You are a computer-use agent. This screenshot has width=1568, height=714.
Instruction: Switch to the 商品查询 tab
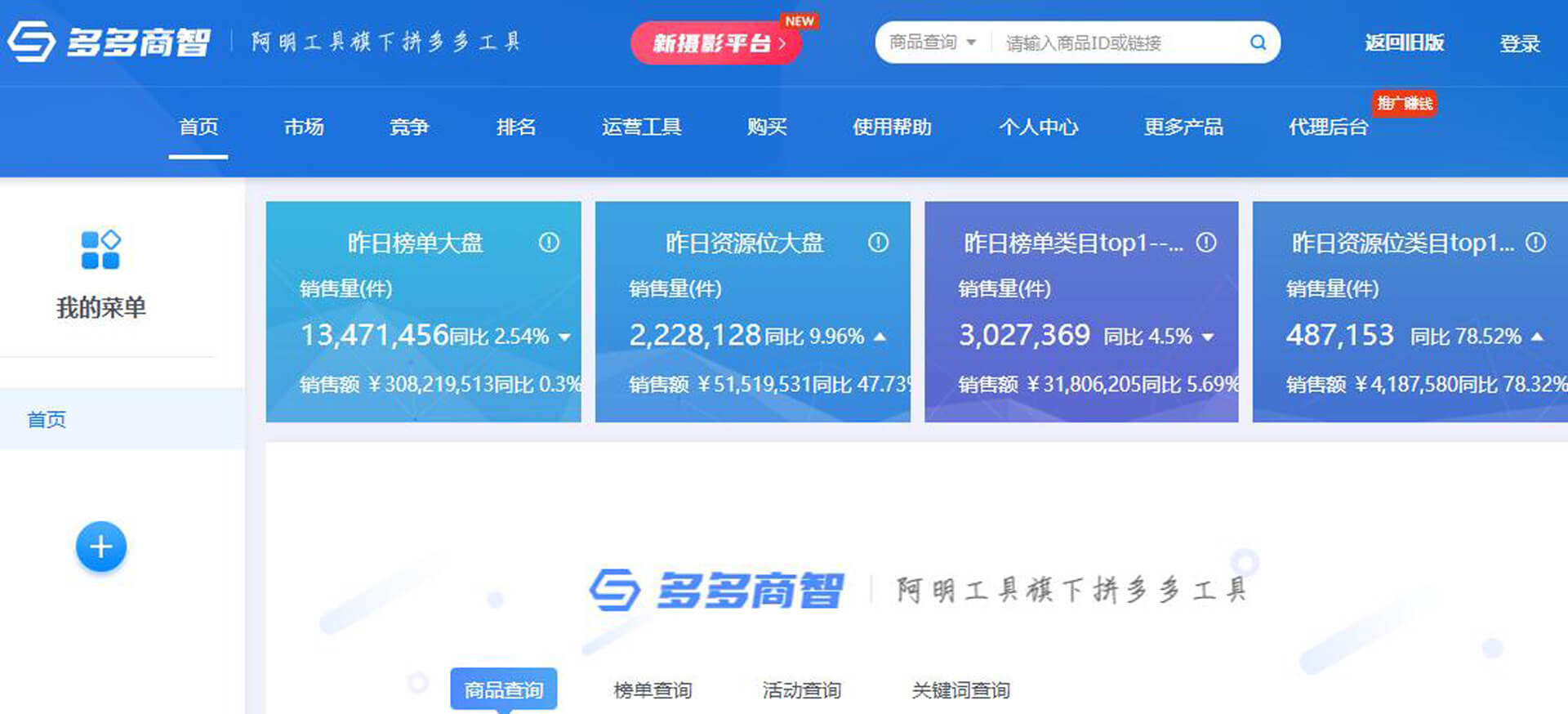coord(504,689)
